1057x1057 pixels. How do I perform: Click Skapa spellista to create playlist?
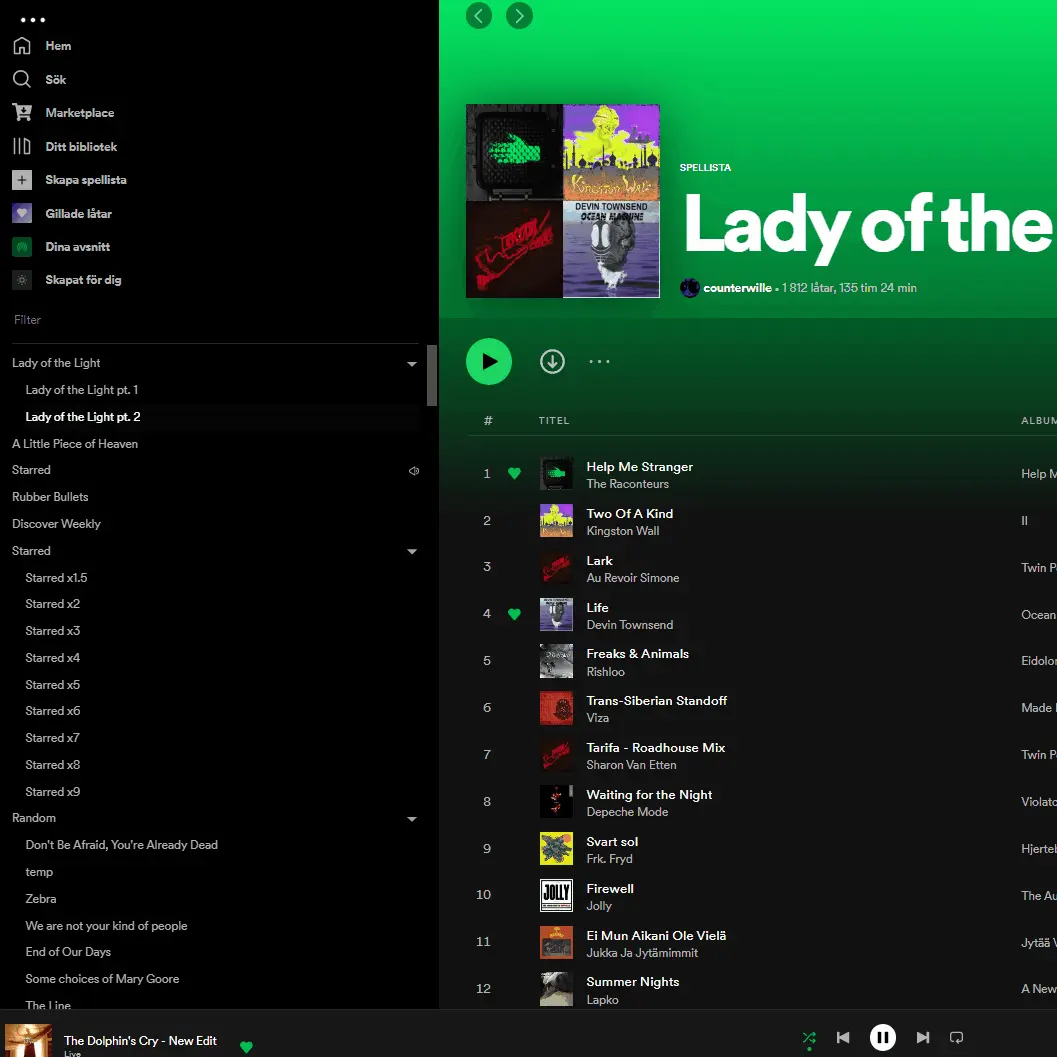(x=86, y=180)
